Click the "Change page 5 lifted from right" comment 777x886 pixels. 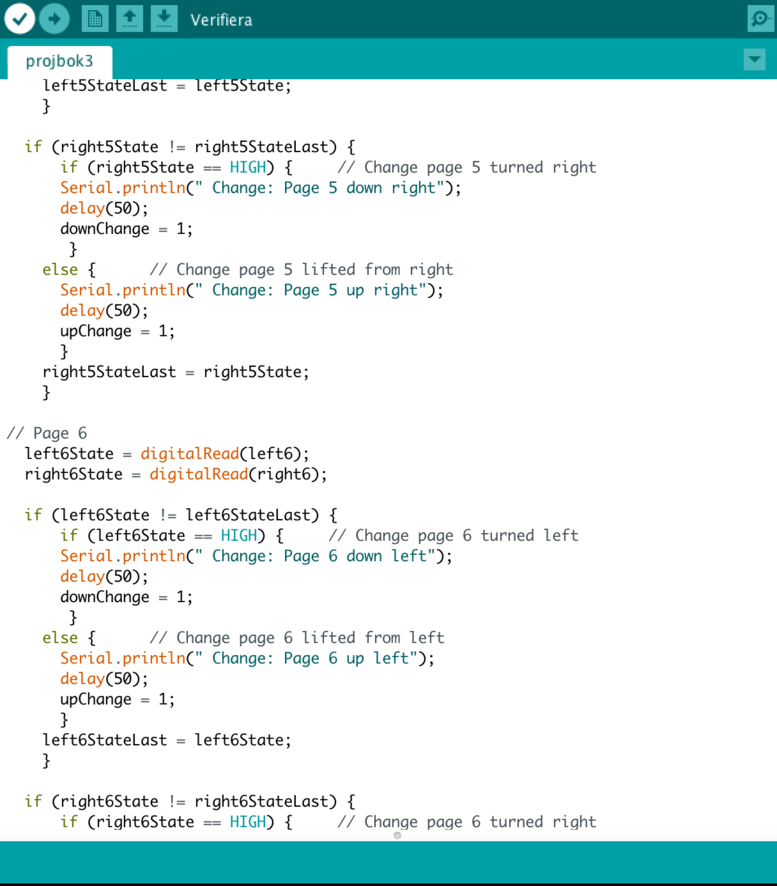300,270
